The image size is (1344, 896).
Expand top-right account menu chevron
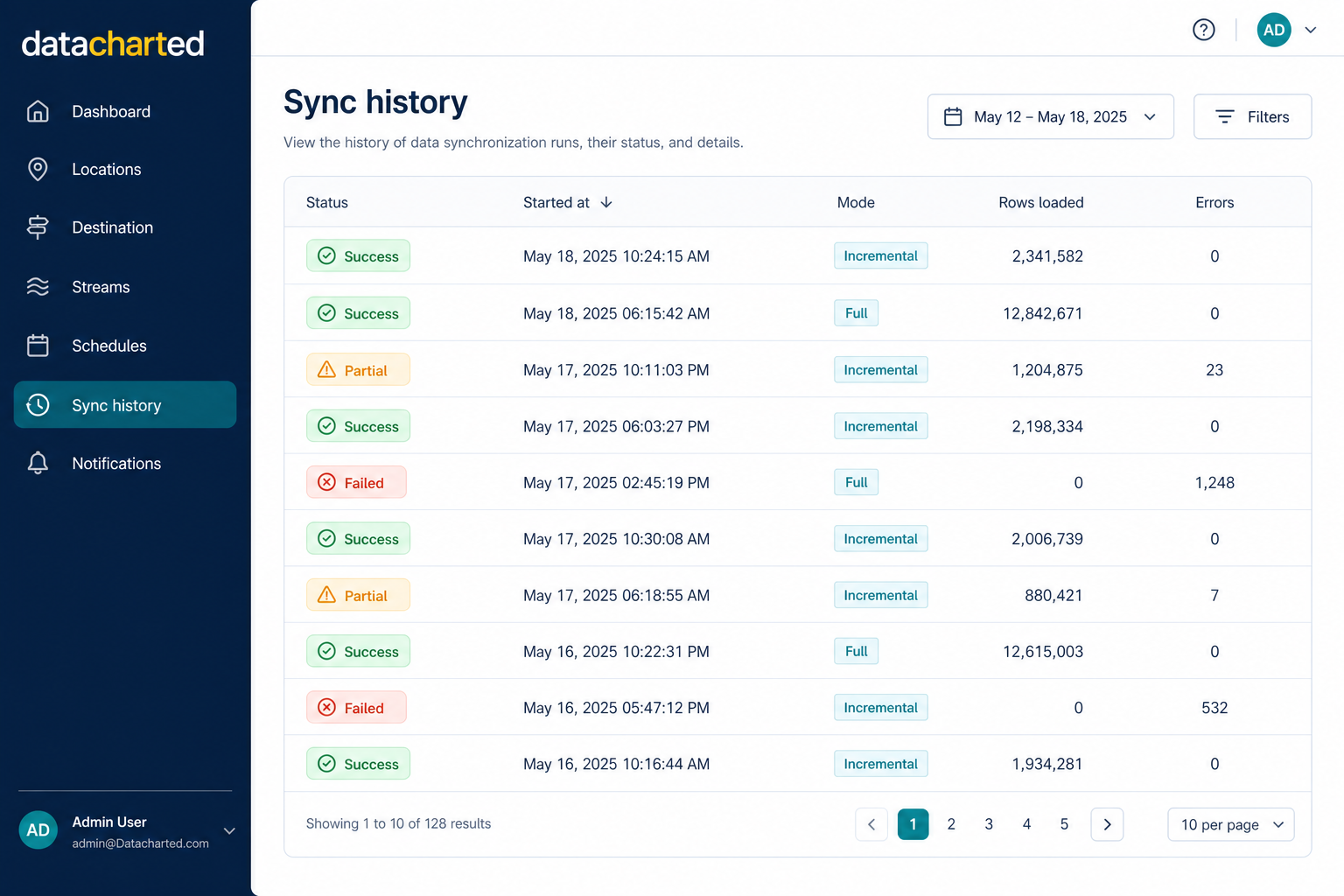coord(1311,30)
